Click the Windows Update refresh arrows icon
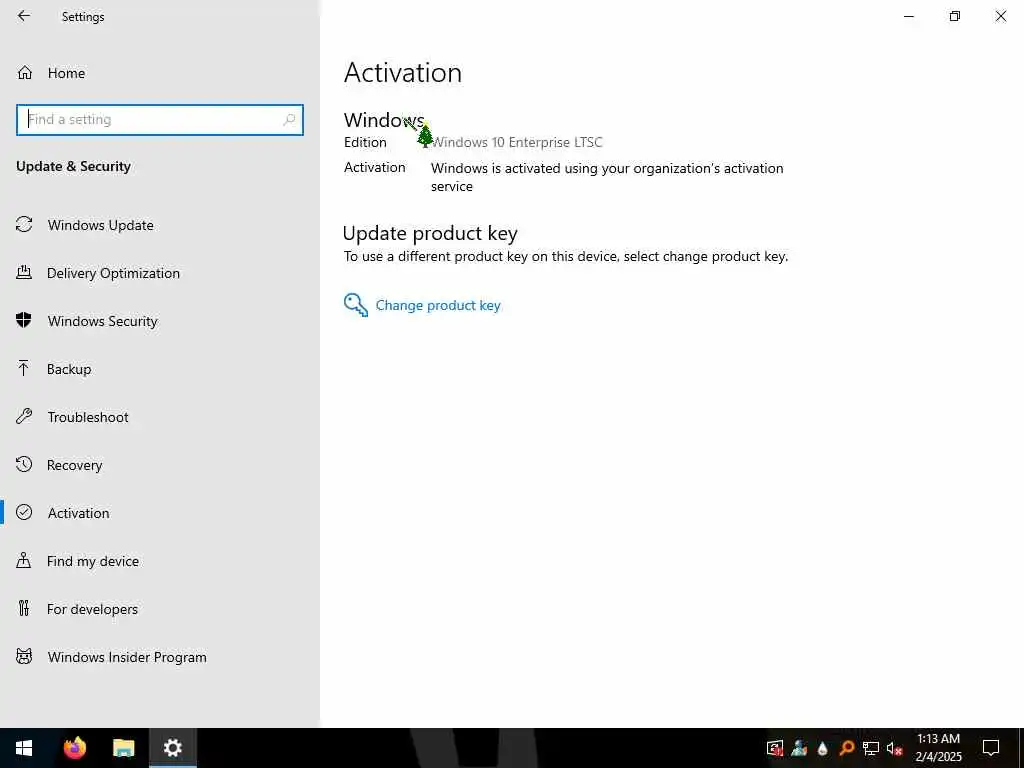 coord(24,225)
